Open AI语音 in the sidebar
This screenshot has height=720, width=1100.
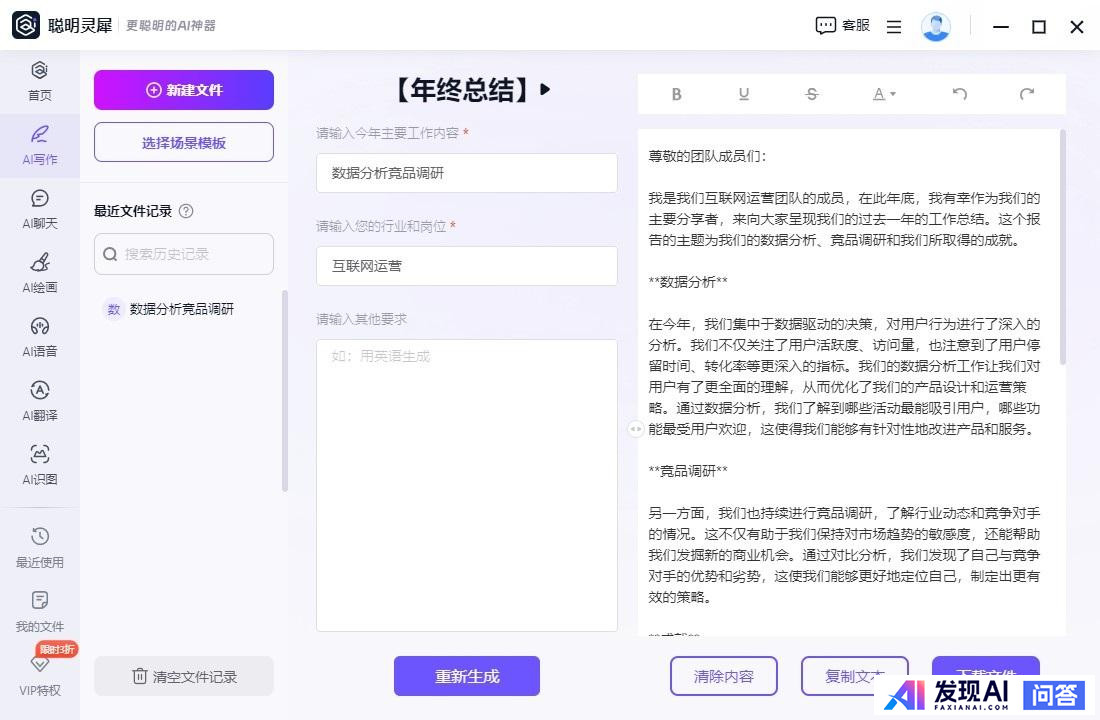point(40,337)
